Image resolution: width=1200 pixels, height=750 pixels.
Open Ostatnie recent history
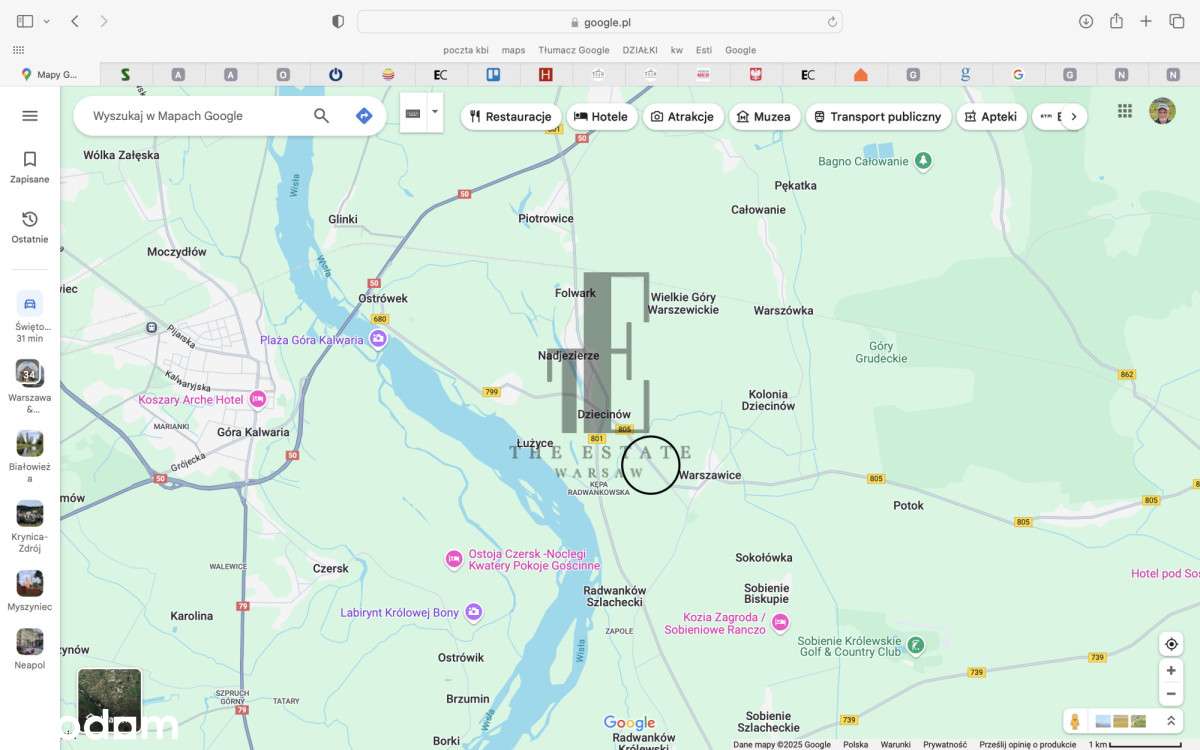(30, 227)
